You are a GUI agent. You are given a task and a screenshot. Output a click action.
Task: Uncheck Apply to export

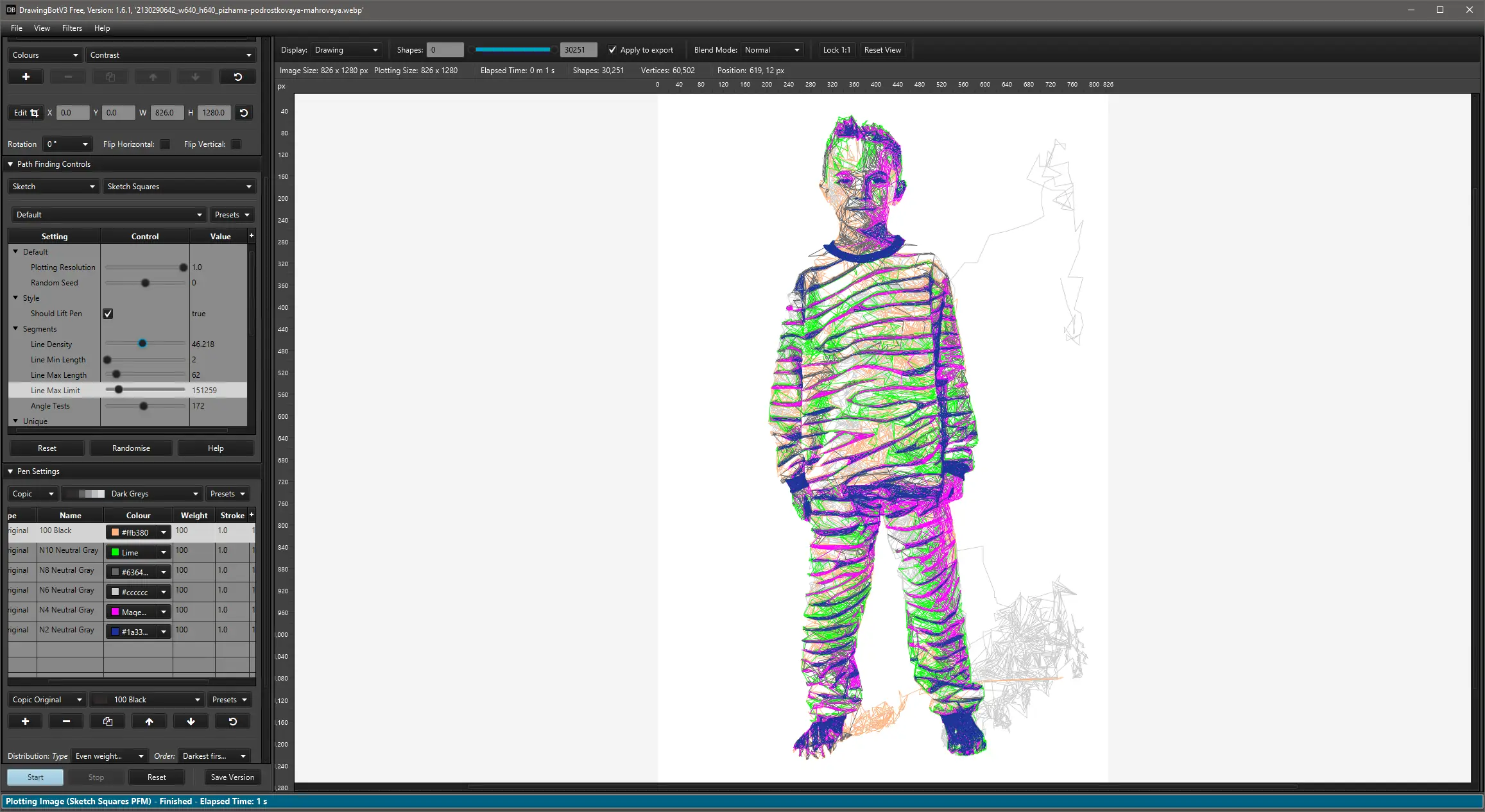pyautogui.click(x=612, y=50)
